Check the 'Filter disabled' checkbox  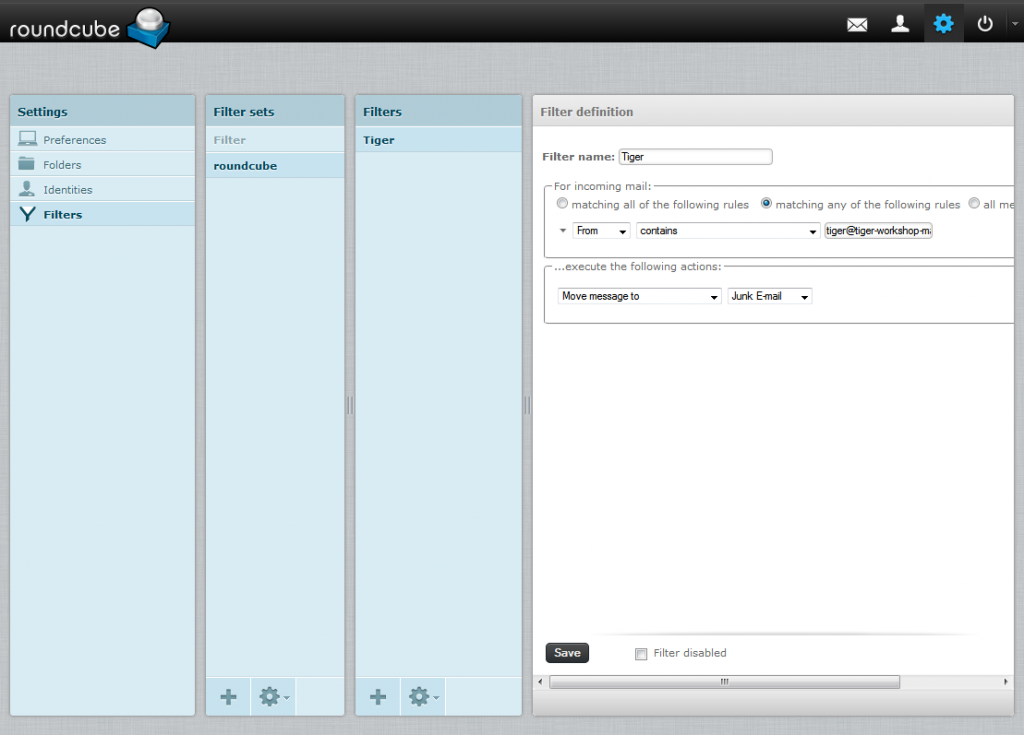point(640,653)
